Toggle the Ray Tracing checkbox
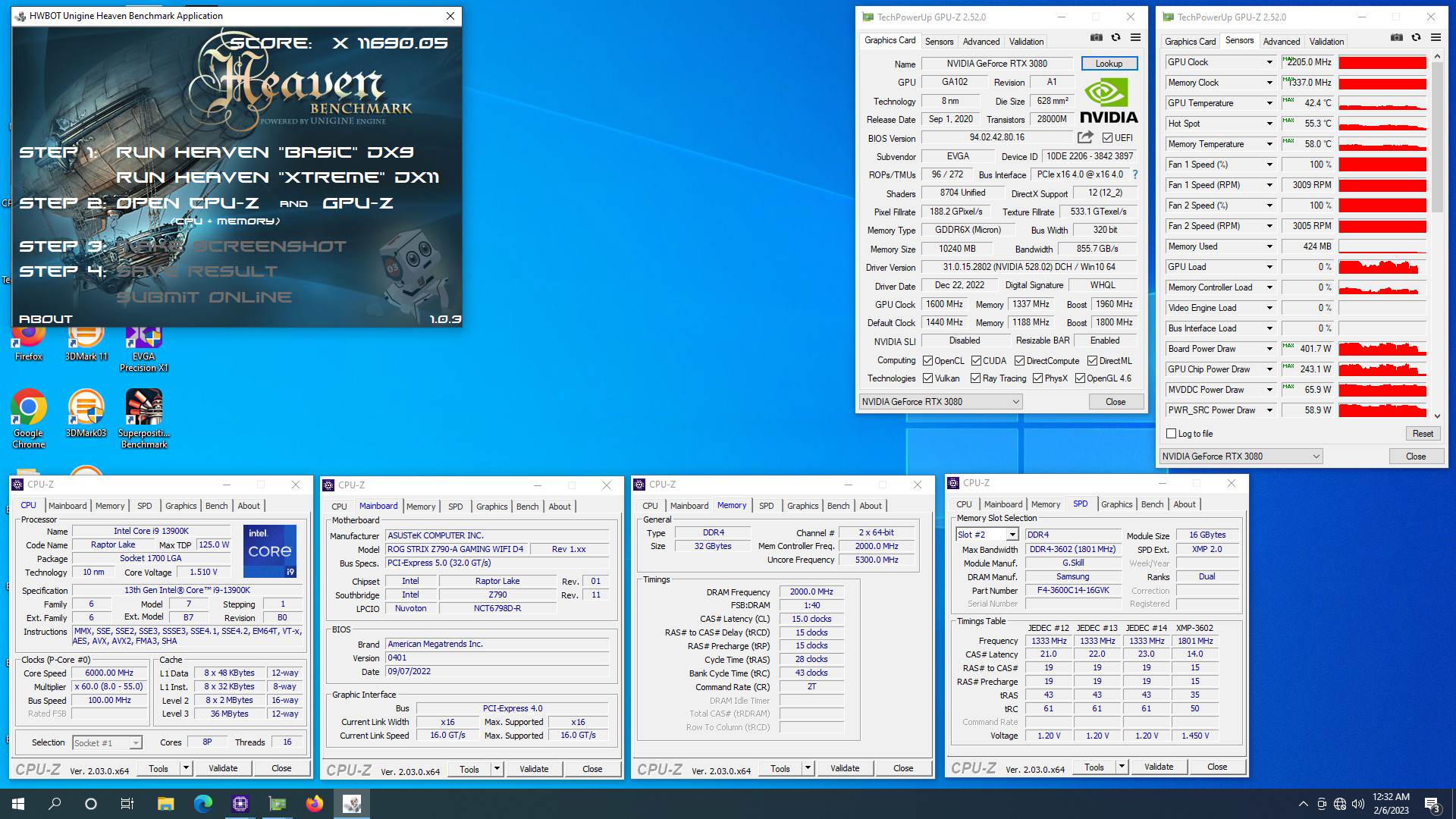The height and width of the screenshot is (819, 1456). tap(975, 378)
